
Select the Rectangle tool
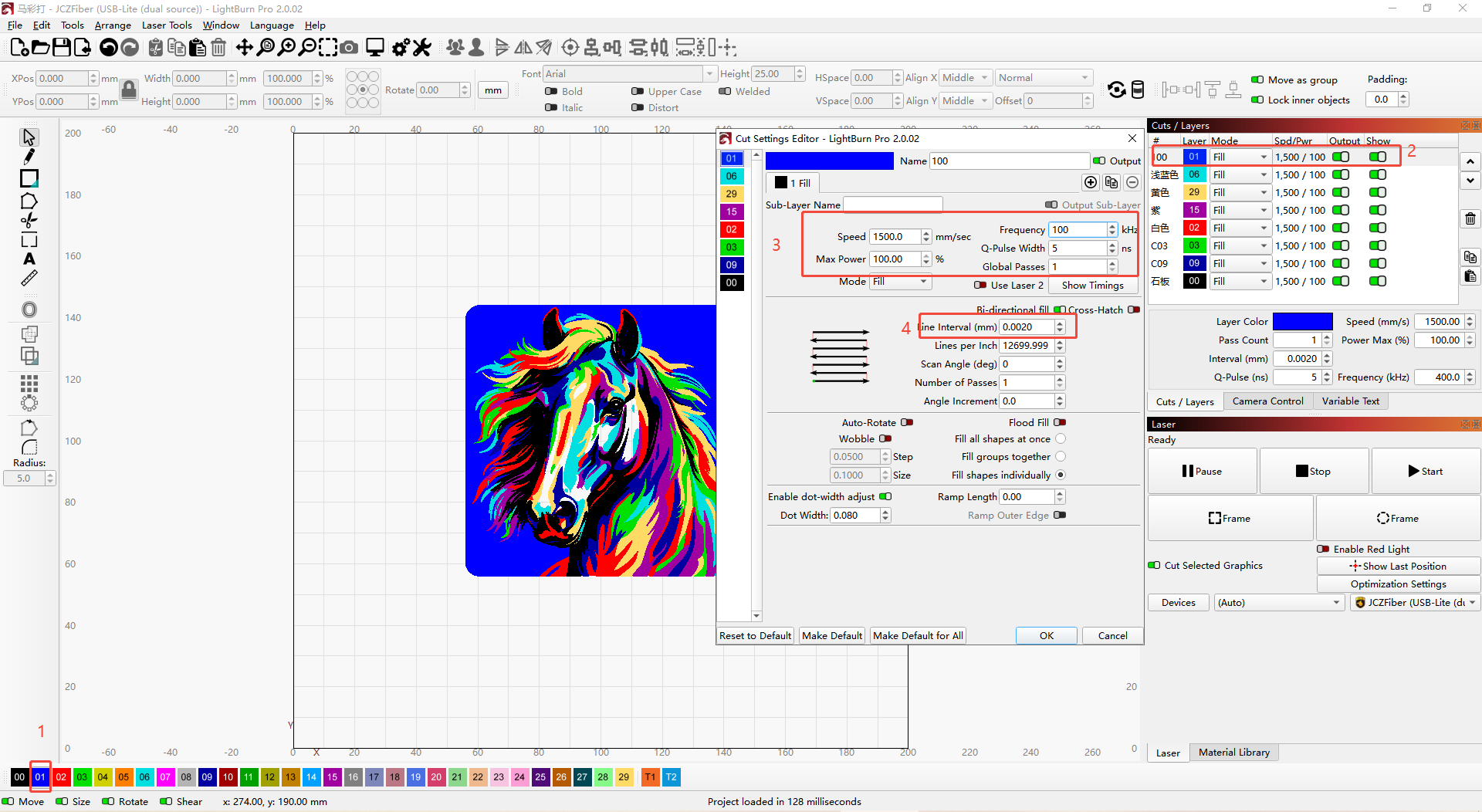point(29,178)
